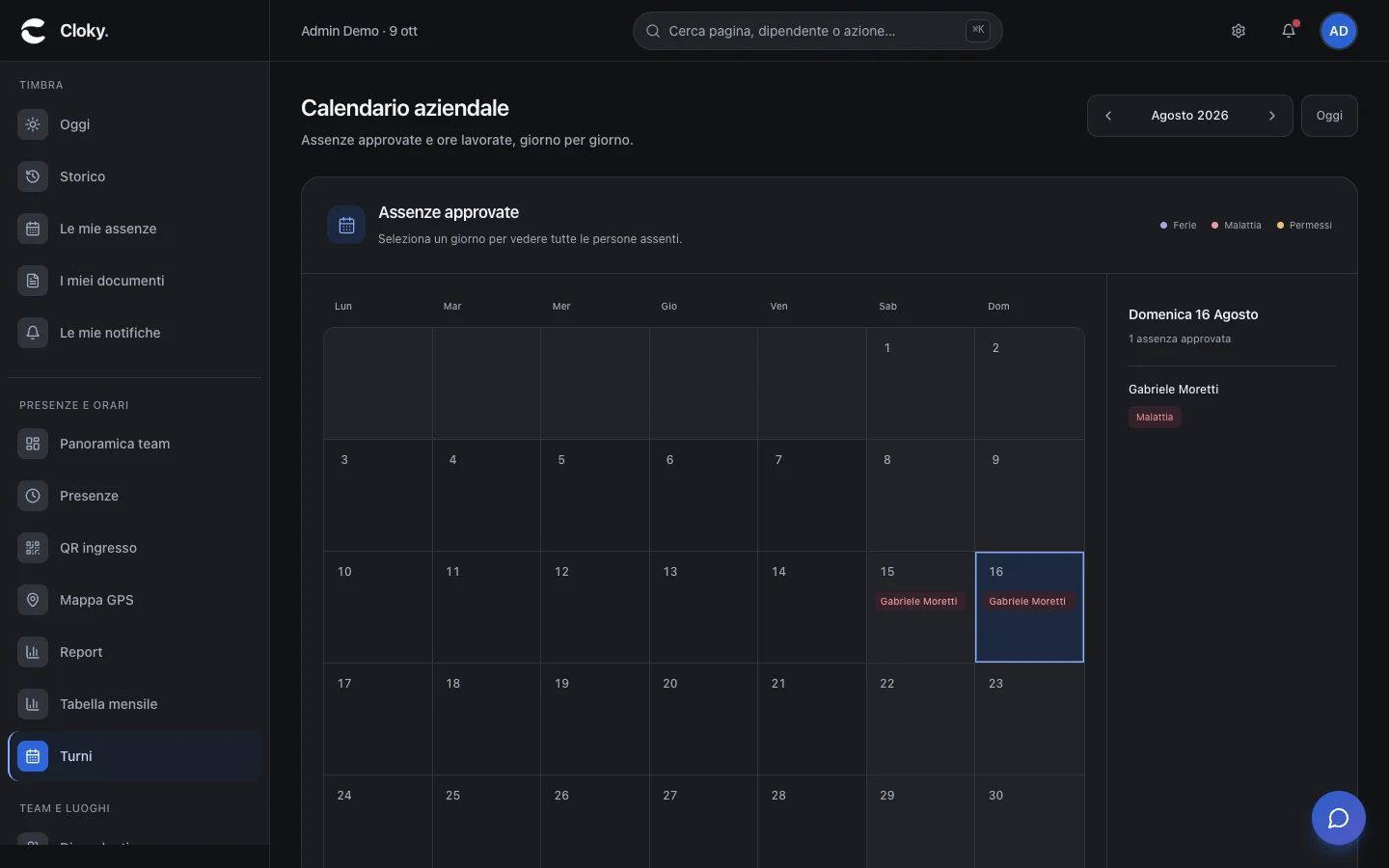Open the Tabella mensile chart icon
The image size is (1389, 868).
click(33, 704)
